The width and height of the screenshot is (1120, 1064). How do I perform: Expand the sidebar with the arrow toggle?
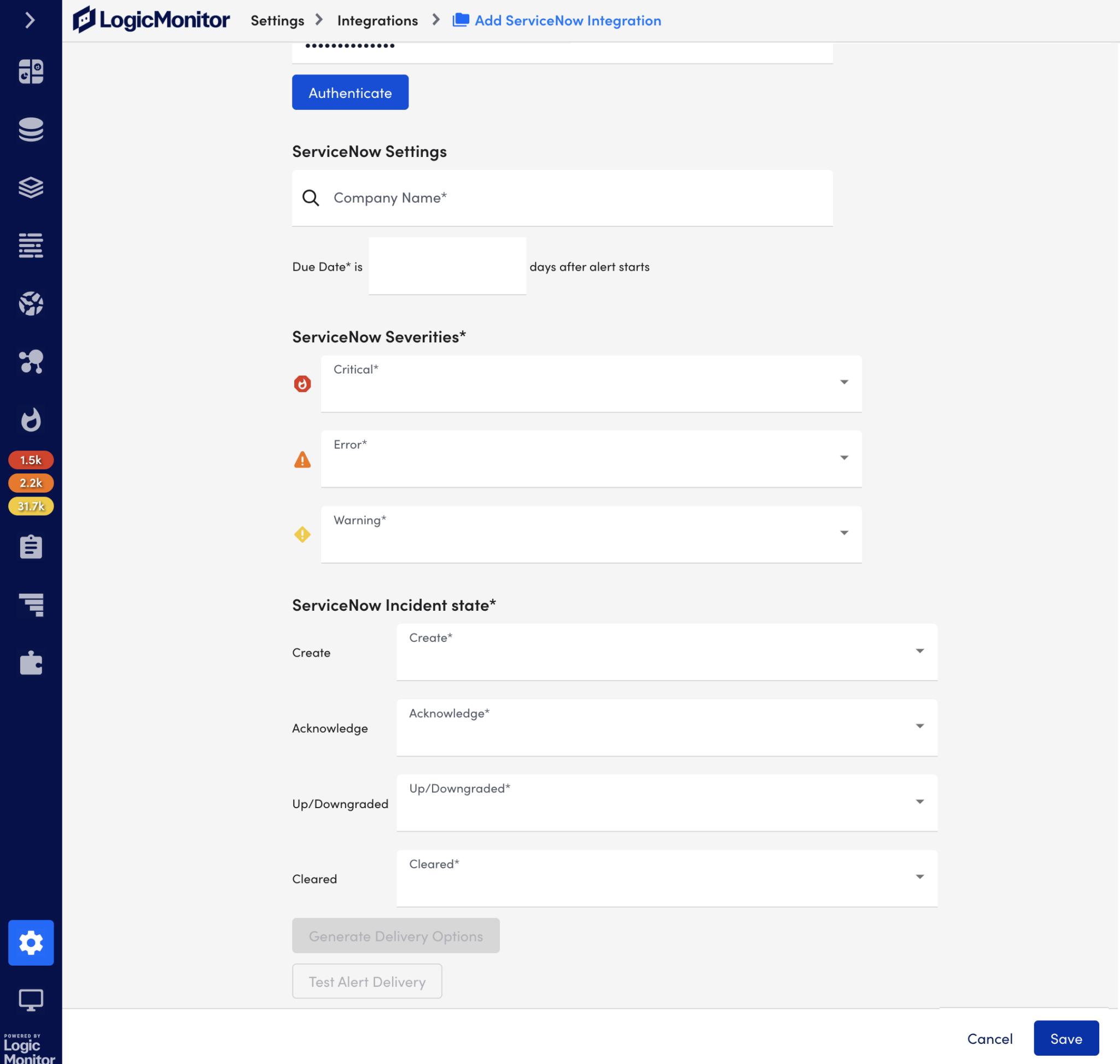click(31, 20)
